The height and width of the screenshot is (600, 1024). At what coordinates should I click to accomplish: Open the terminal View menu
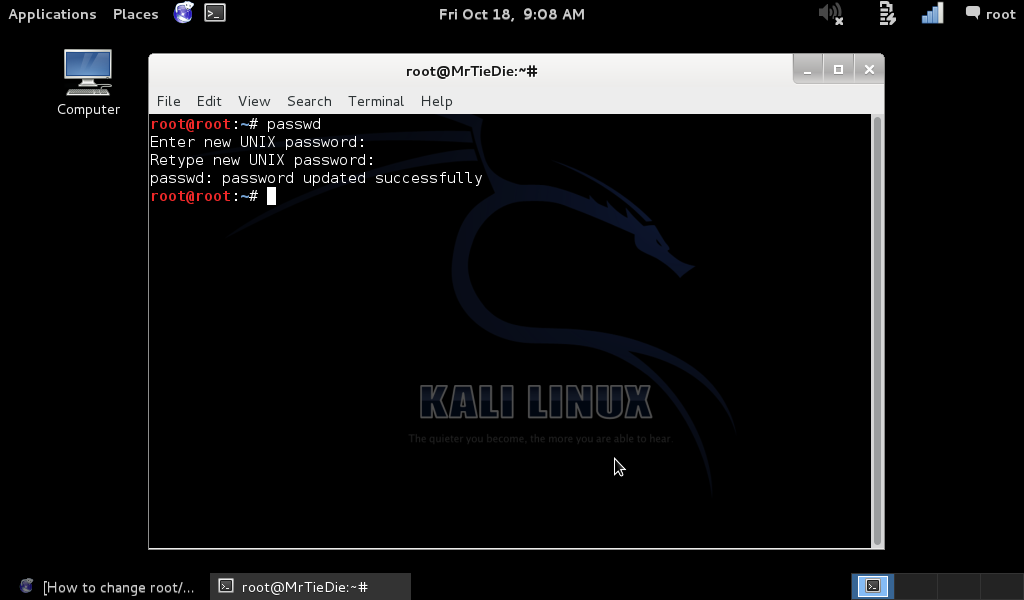point(254,101)
